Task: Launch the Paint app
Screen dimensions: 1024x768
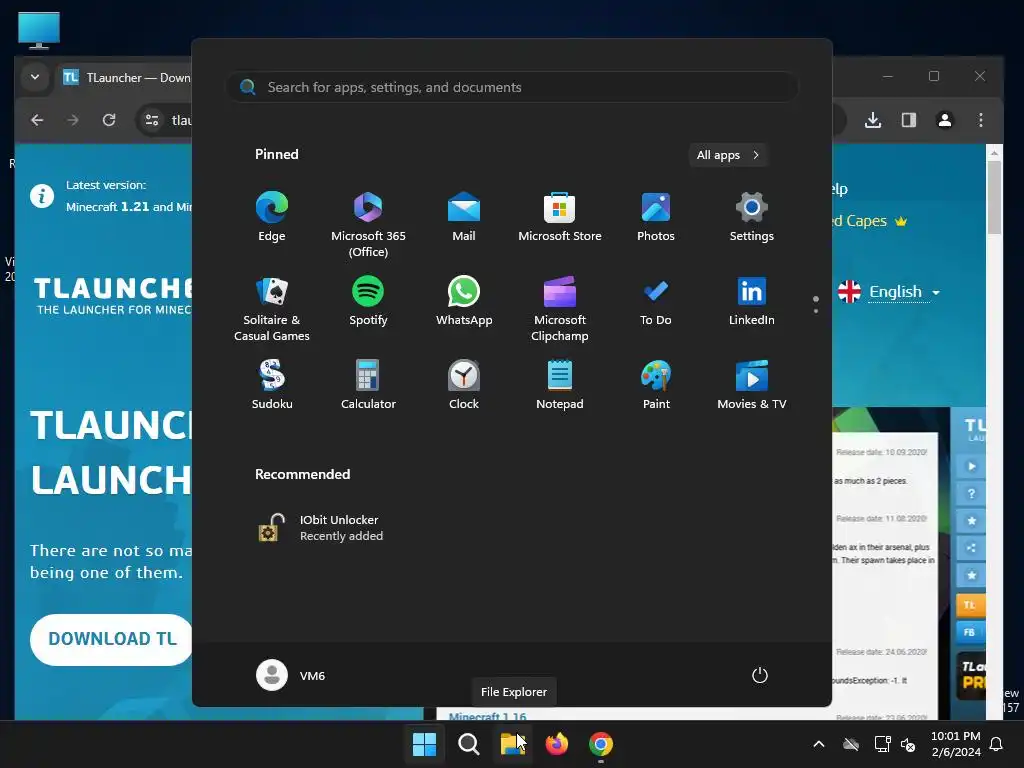Action: click(x=656, y=385)
